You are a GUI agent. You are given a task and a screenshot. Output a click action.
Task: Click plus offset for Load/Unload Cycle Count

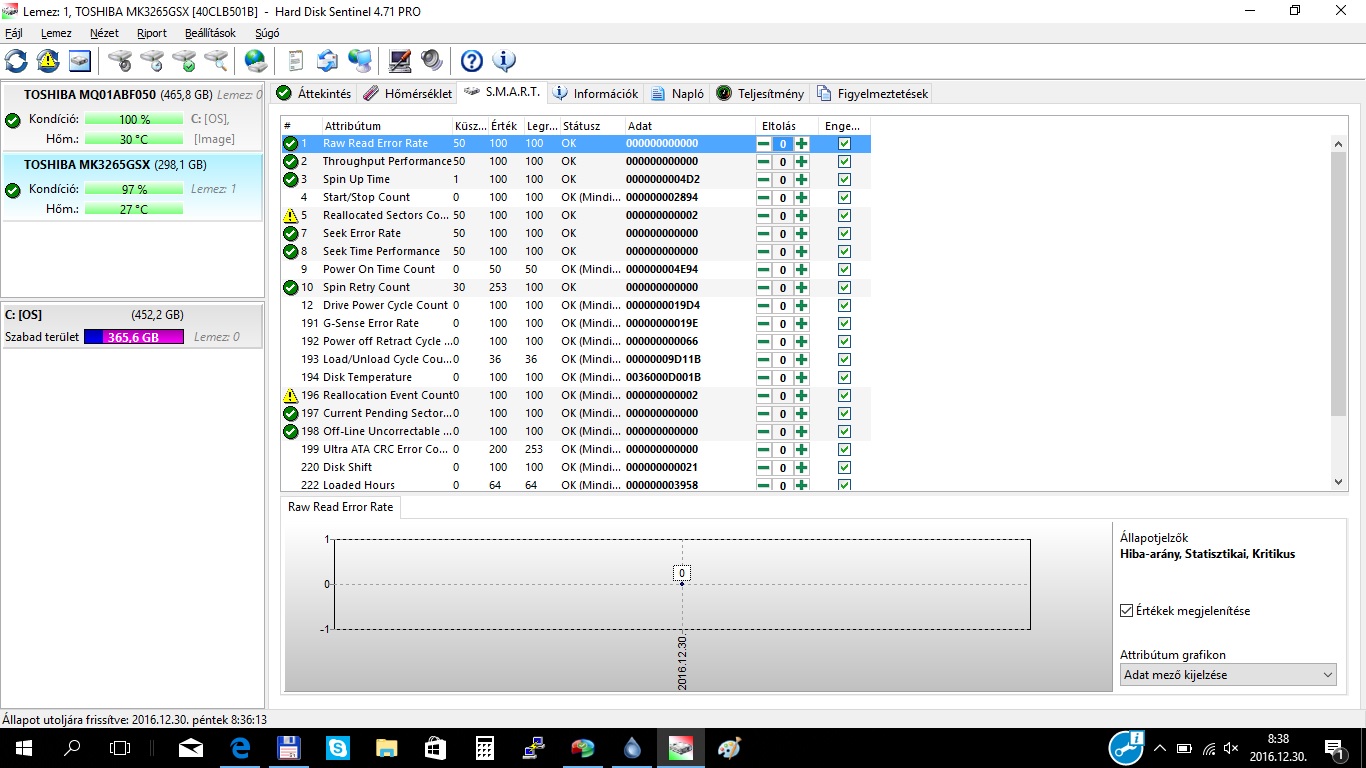click(802, 360)
